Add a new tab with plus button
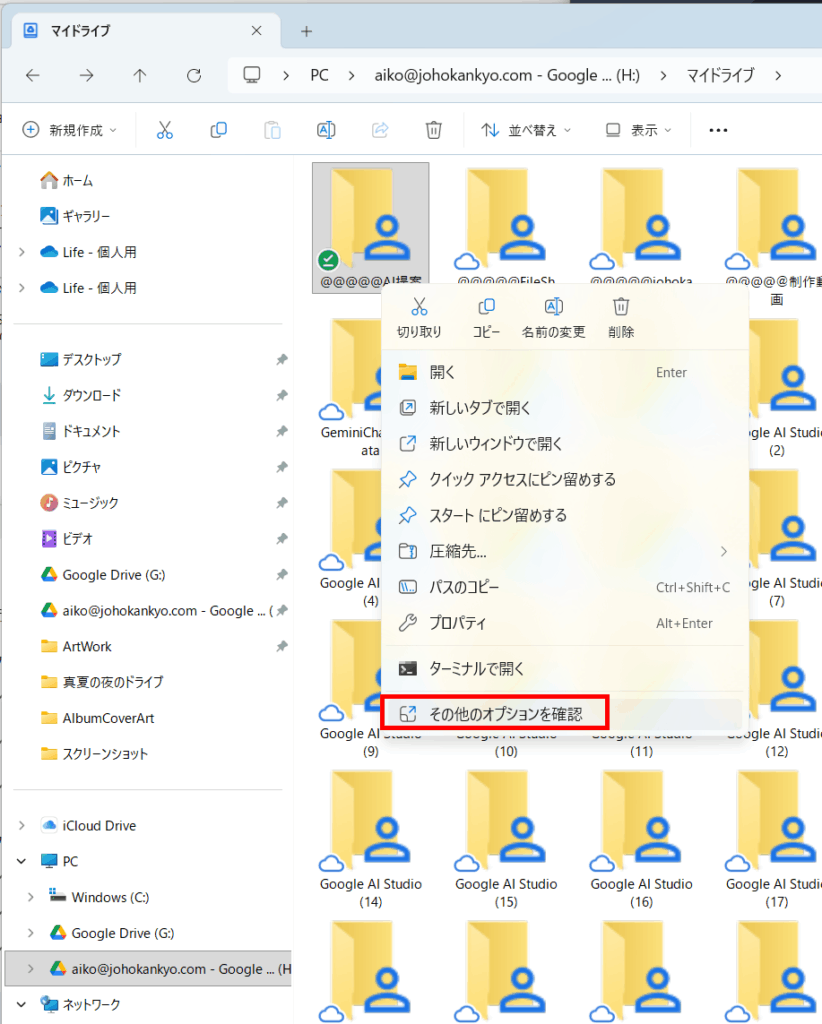Viewport: 822px width, 1024px height. click(306, 31)
